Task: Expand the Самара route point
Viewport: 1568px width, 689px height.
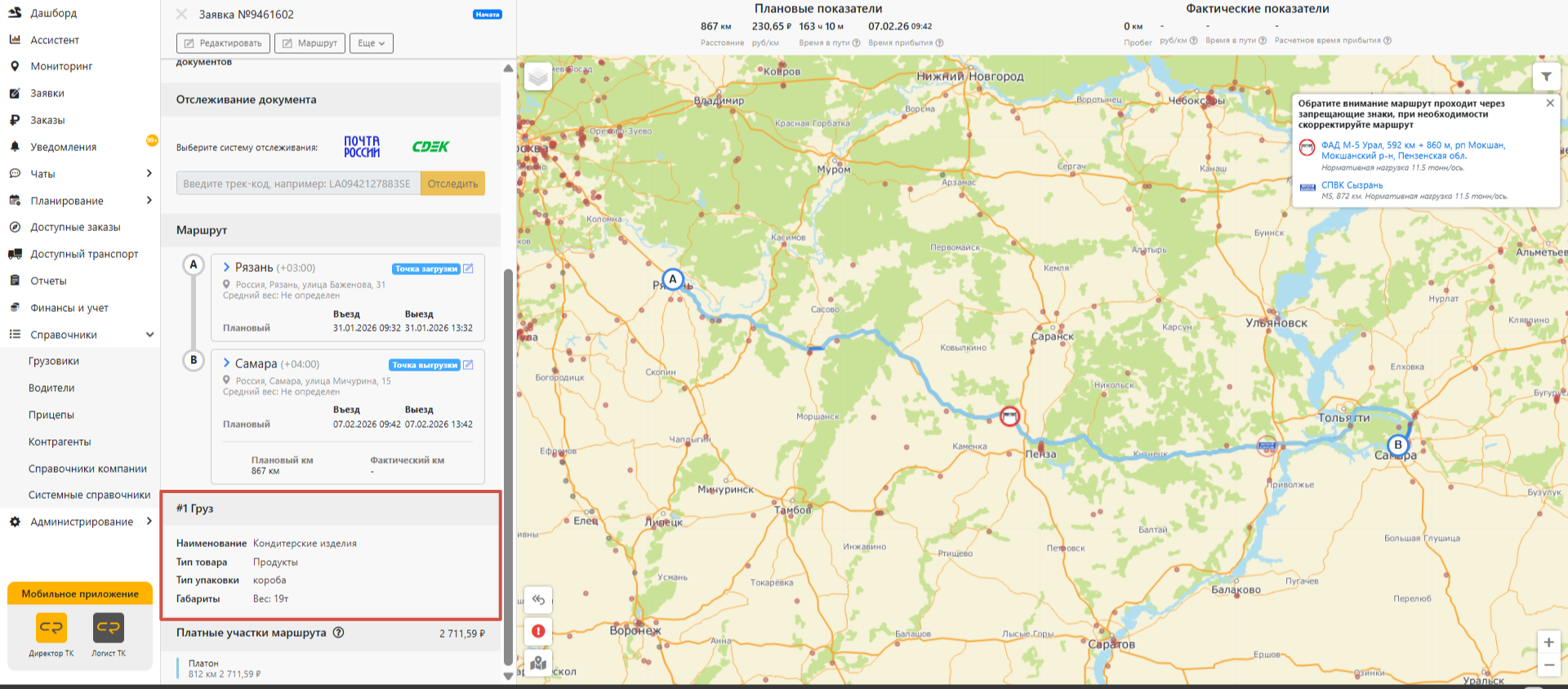Action: [x=226, y=363]
